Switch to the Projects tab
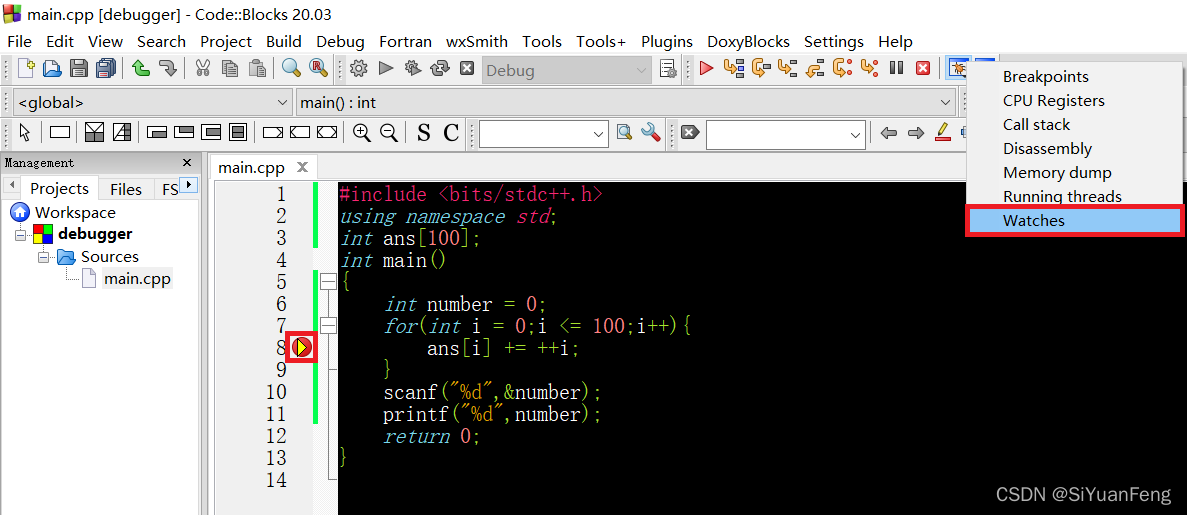Image resolution: width=1187 pixels, height=515 pixels. [x=60, y=189]
